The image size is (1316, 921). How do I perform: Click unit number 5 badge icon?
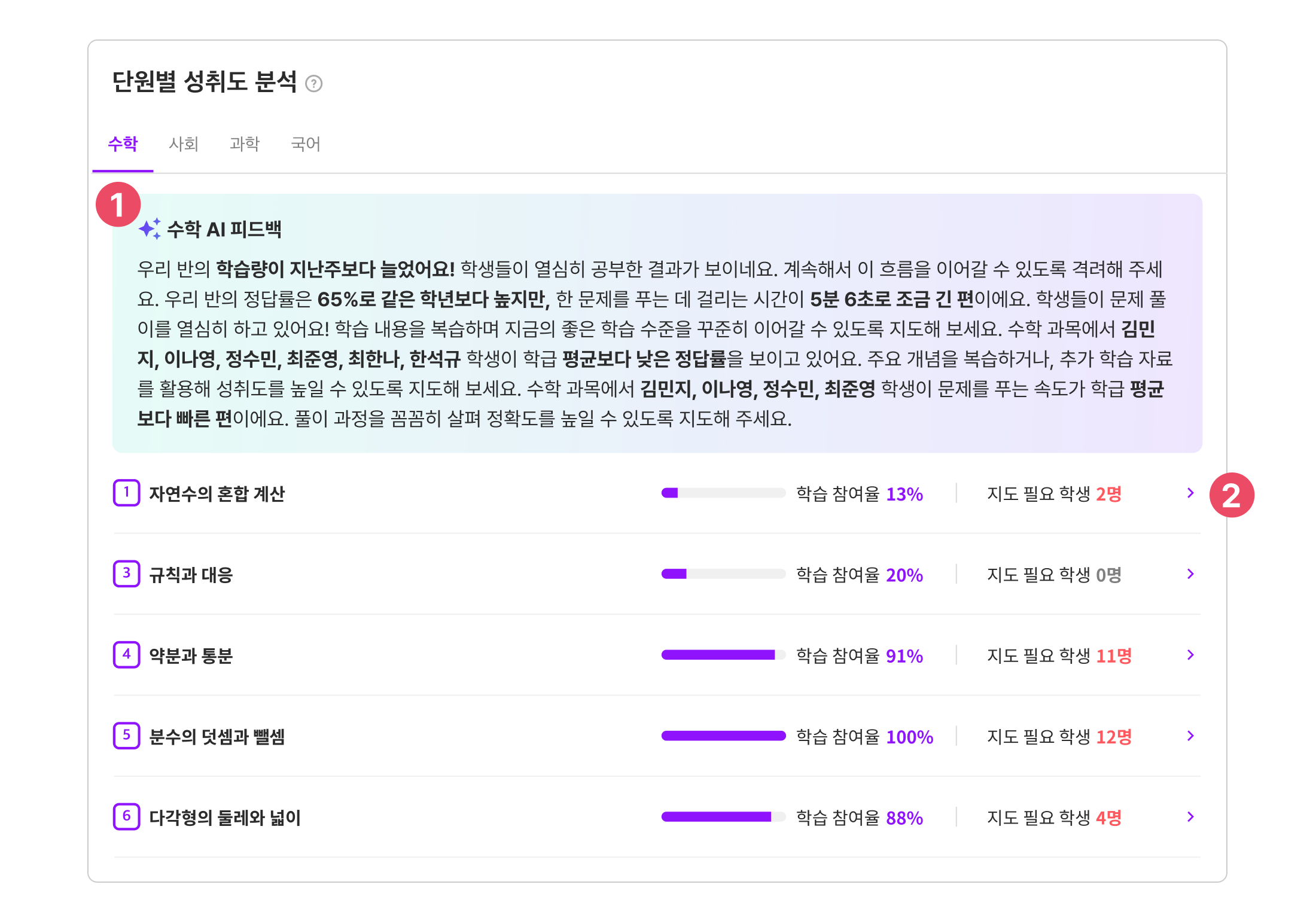[x=127, y=736]
